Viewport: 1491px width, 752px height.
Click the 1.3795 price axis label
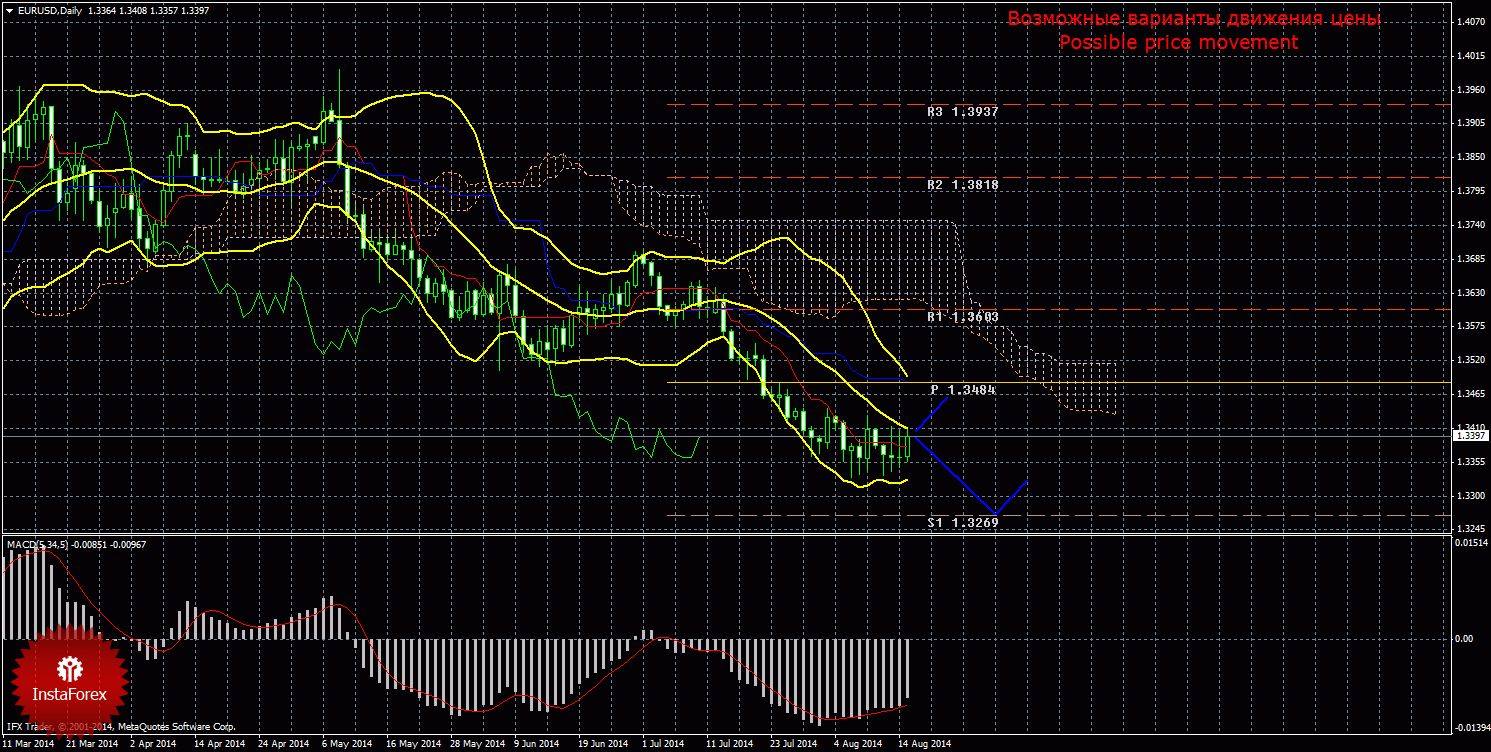coord(1471,191)
